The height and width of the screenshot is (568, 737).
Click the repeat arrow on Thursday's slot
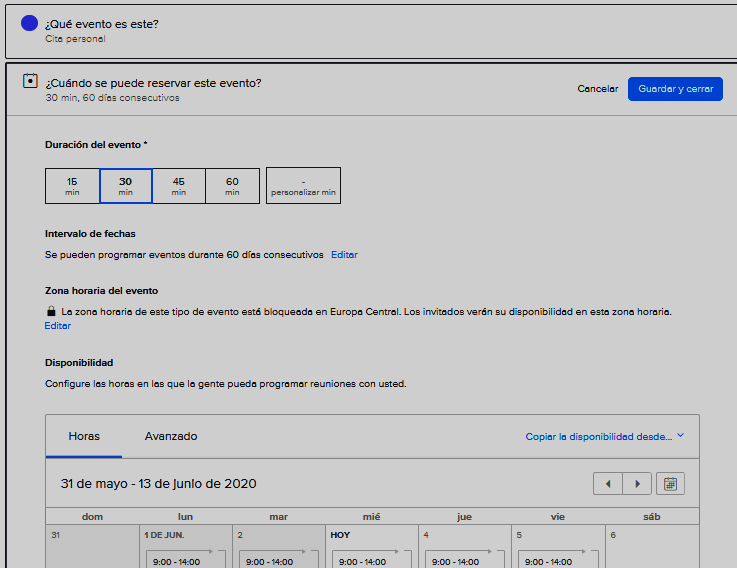(497, 553)
